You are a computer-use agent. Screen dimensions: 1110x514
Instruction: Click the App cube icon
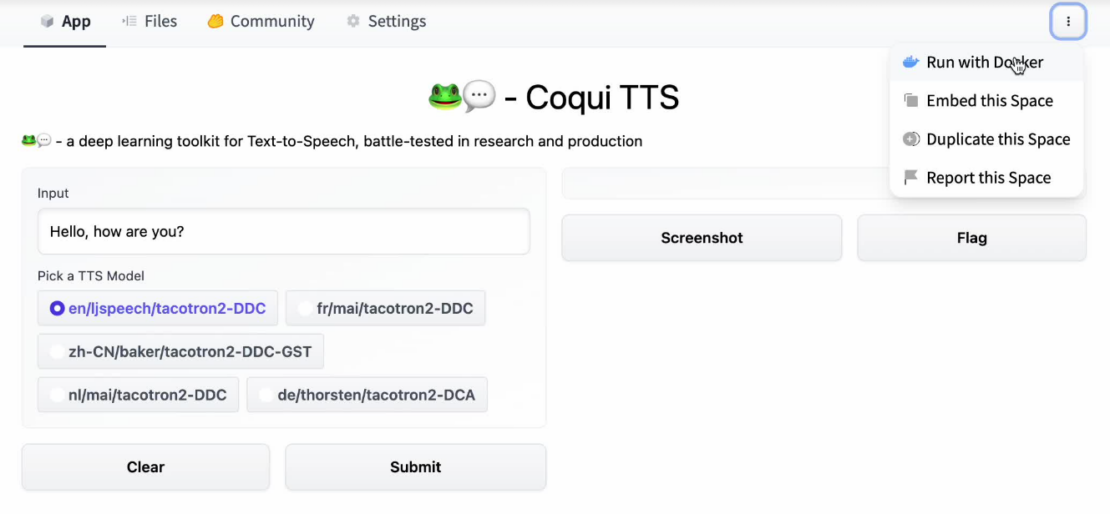pos(47,21)
